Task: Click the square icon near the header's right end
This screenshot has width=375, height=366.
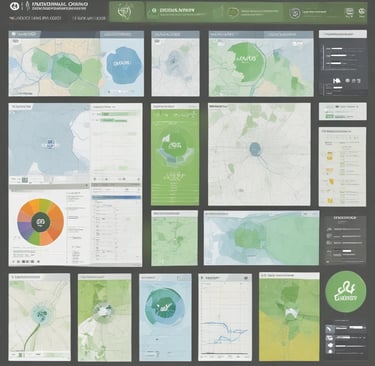Action: 348,13
